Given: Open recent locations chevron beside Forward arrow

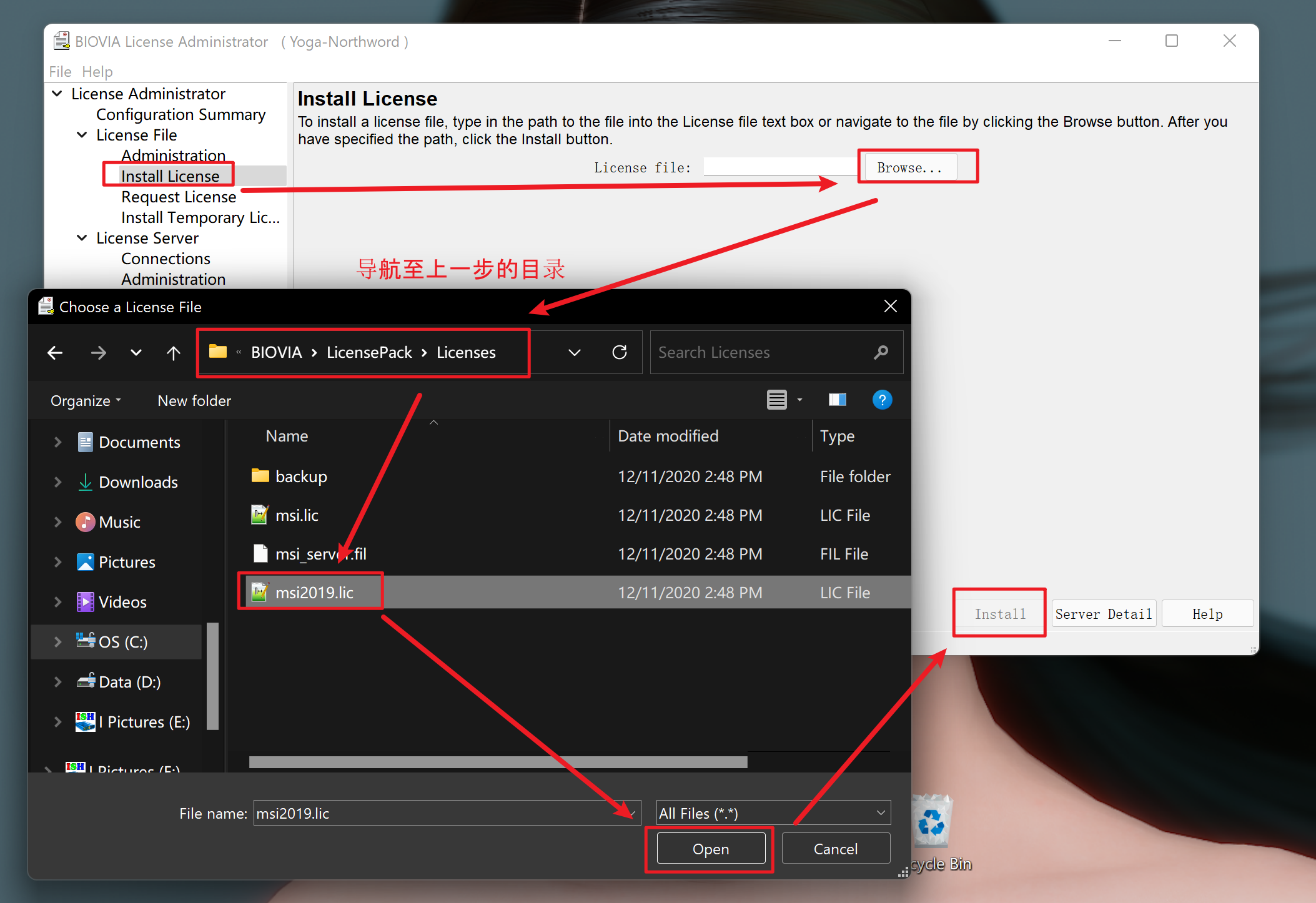Looking at the screenshot, I should point(136,353).
